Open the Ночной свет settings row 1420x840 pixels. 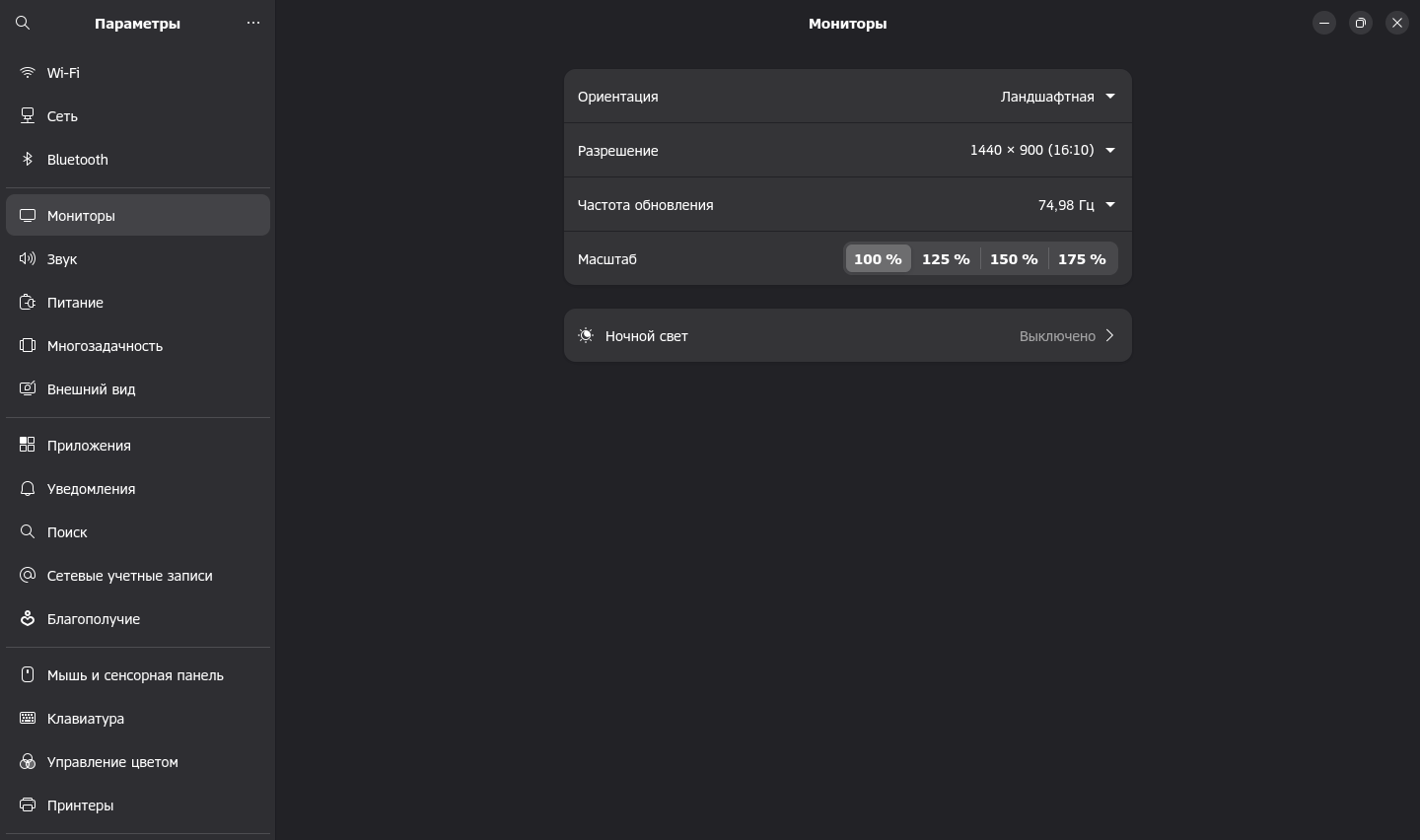pyautogui.click(x=847, y=336)
